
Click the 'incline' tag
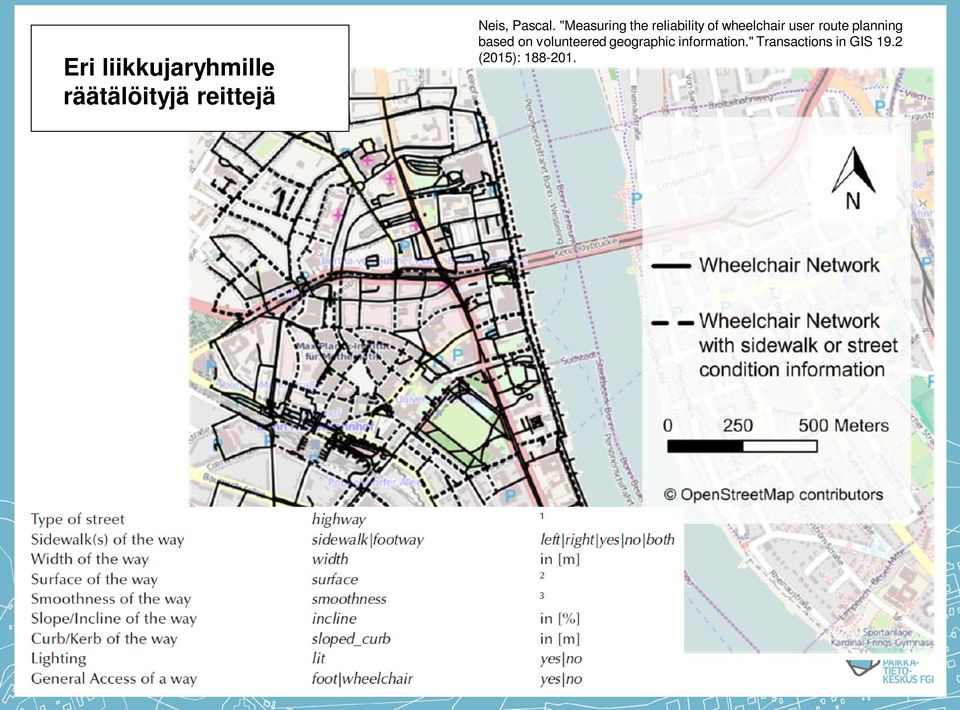tap(334, 618)
